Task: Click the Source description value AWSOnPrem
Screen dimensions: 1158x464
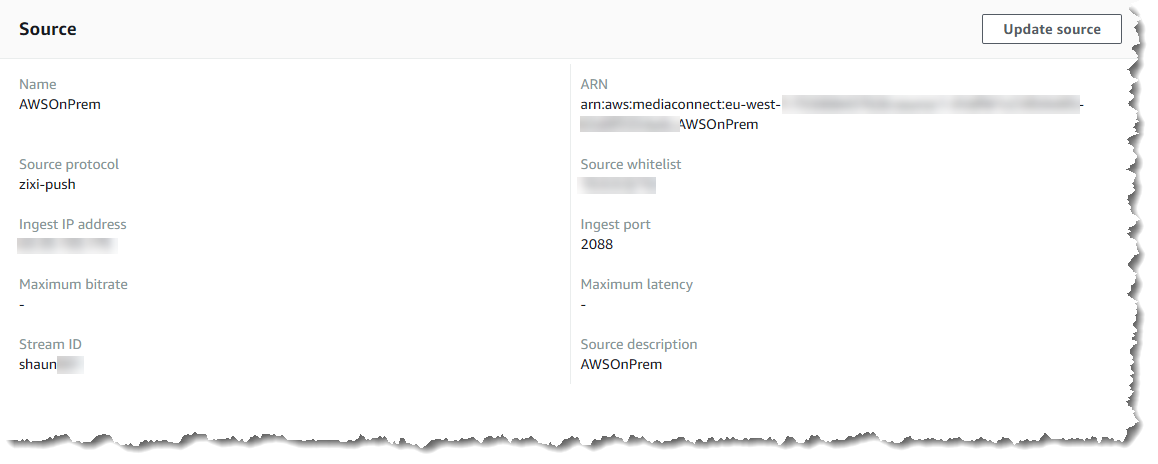Action: (x=621, y=364)
